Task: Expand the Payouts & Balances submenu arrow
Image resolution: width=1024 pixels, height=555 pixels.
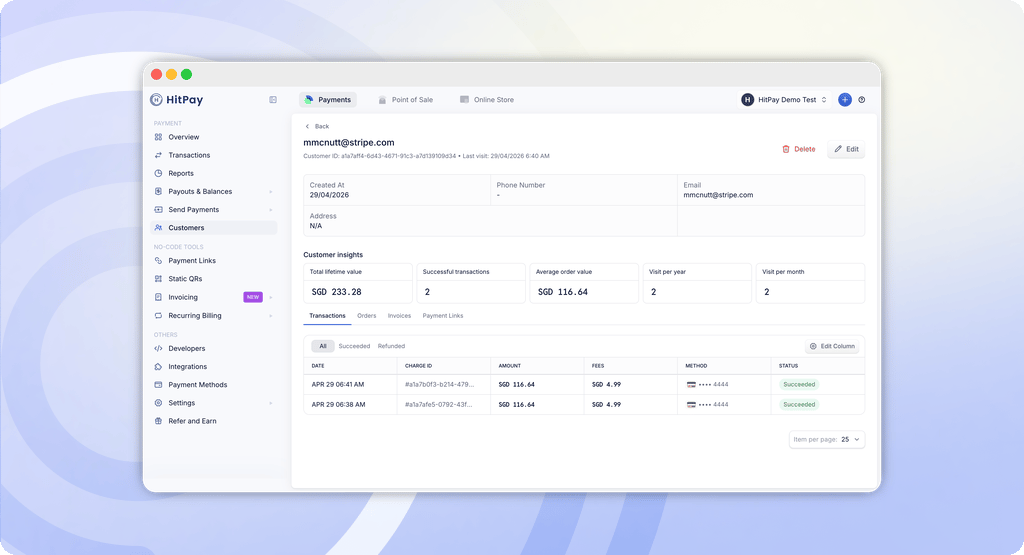Action: click(270, 191)
